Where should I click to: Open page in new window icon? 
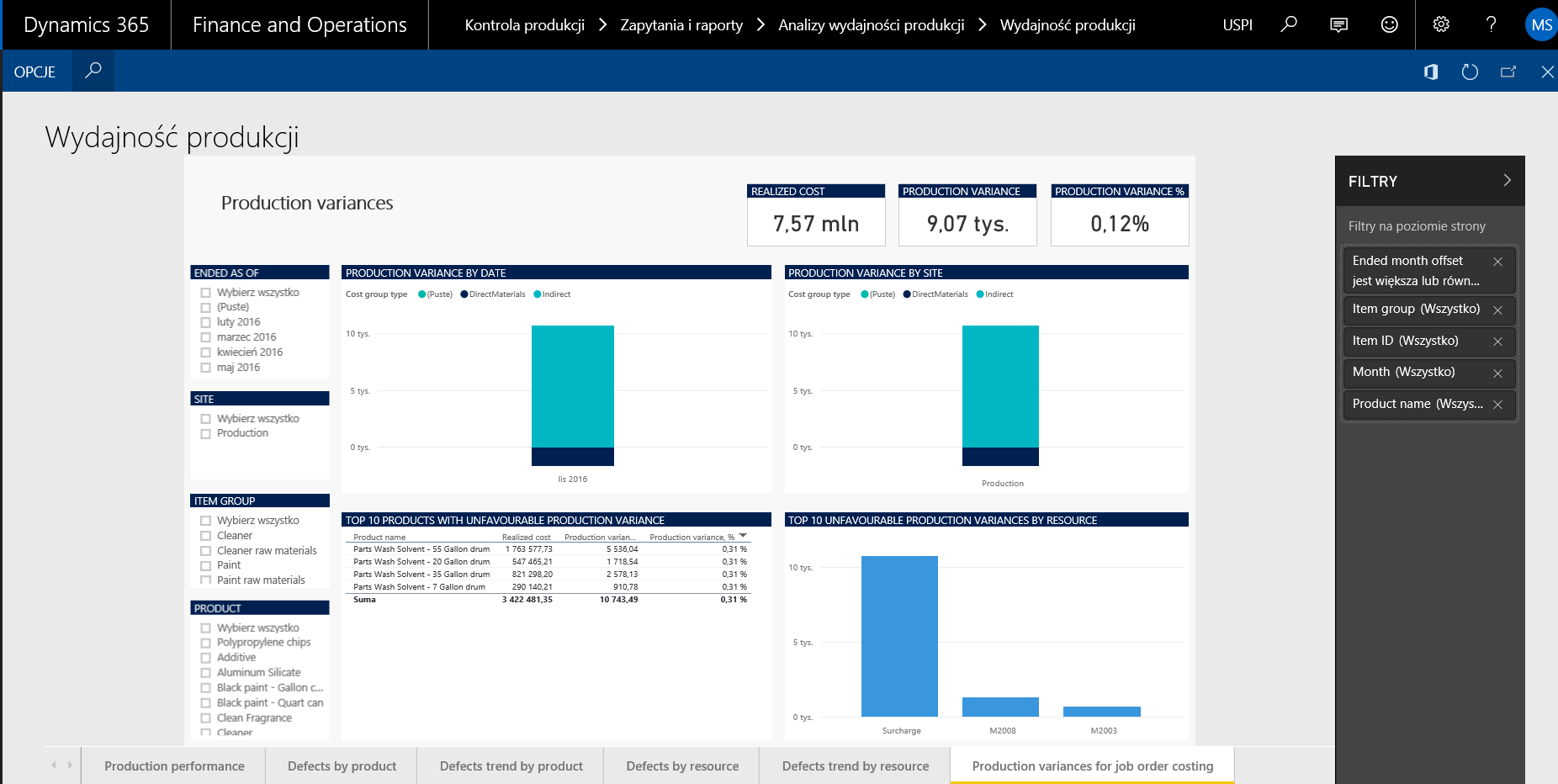click(x=1508, y=72)
